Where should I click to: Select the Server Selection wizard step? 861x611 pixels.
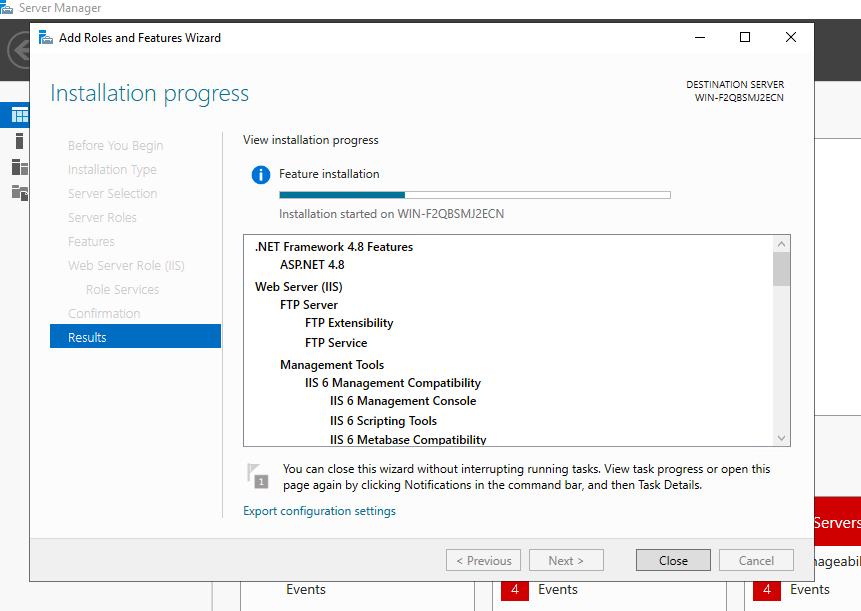113,193
